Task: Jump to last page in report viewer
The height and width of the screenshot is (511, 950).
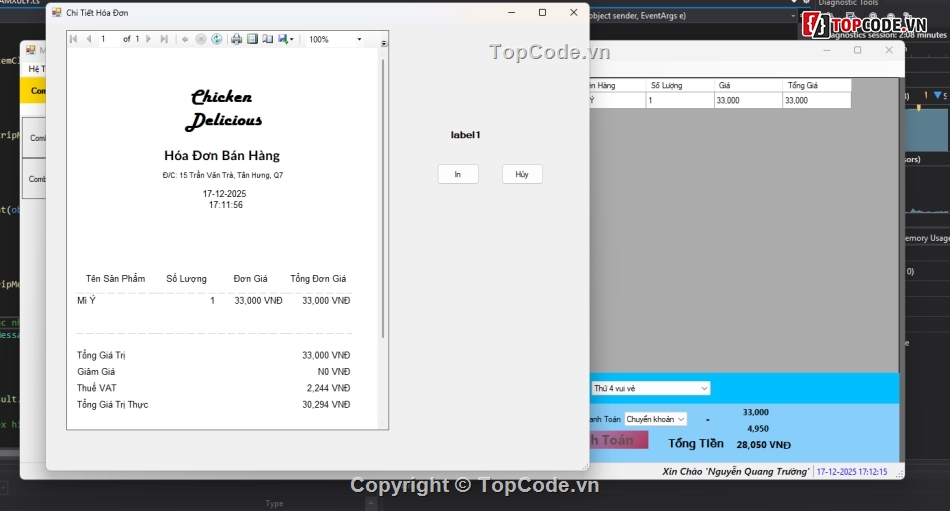Action: 164,39
